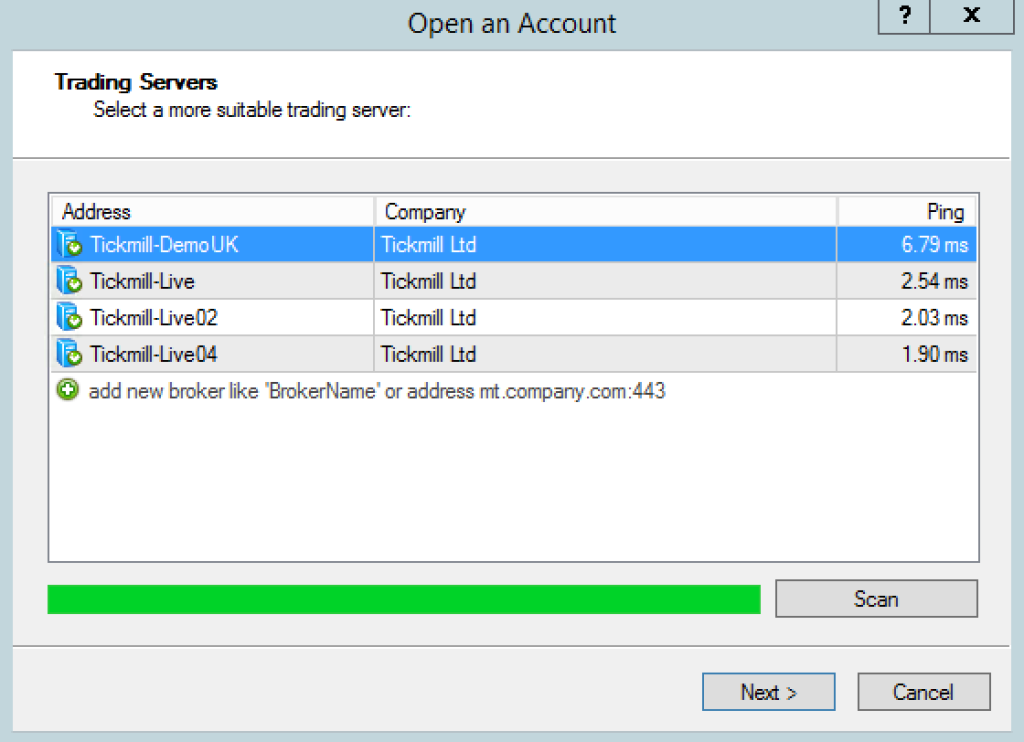Sort servers by Ping column header
This screenshot has width=1024, height=742.
coord(906,212)
